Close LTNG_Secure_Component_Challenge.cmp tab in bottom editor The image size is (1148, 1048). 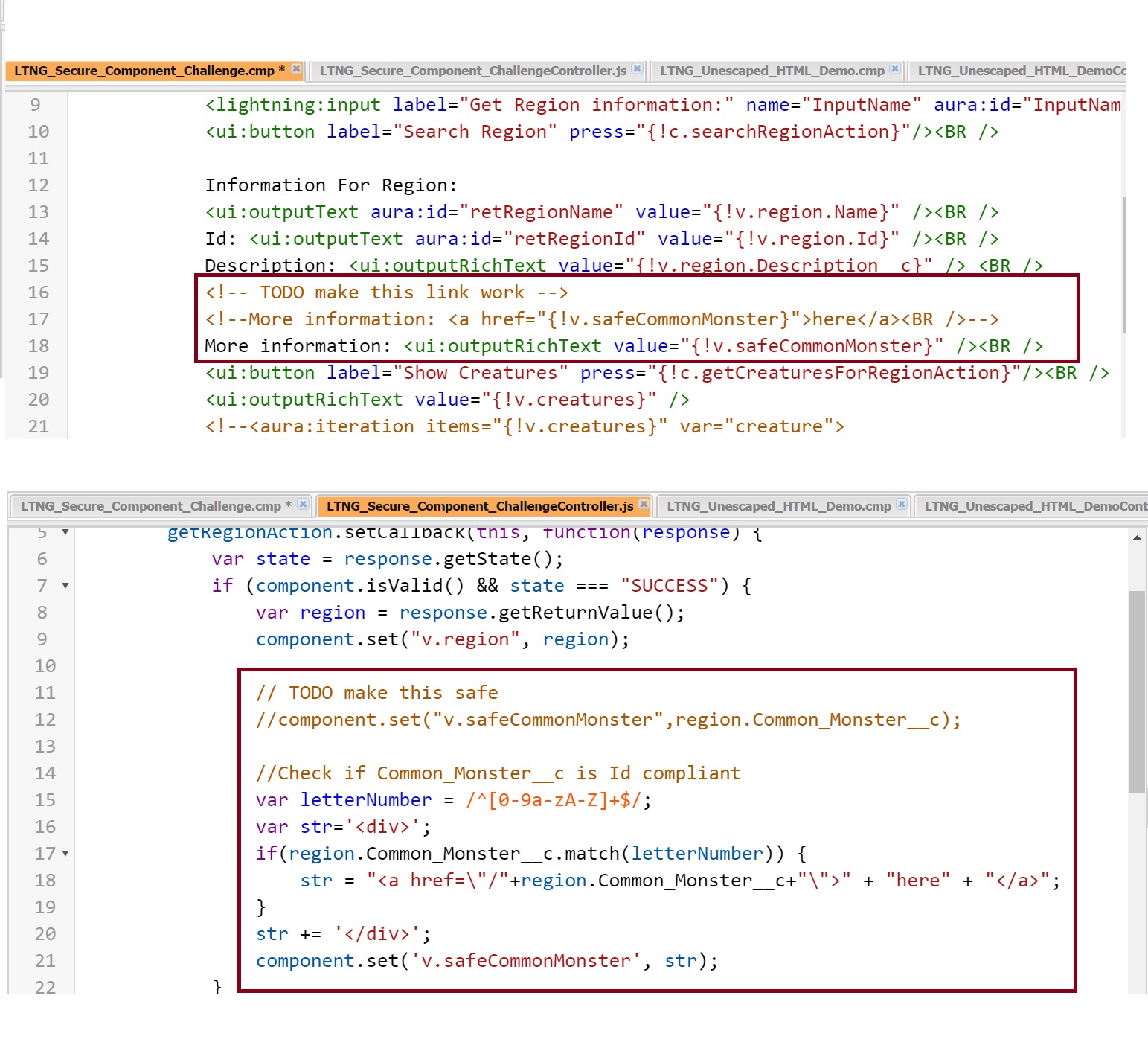(x=303, y=505)
